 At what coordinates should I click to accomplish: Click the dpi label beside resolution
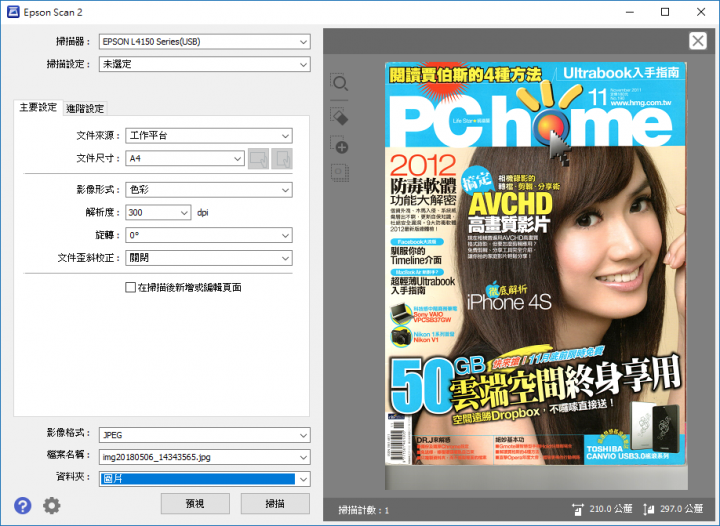point(202,213)
